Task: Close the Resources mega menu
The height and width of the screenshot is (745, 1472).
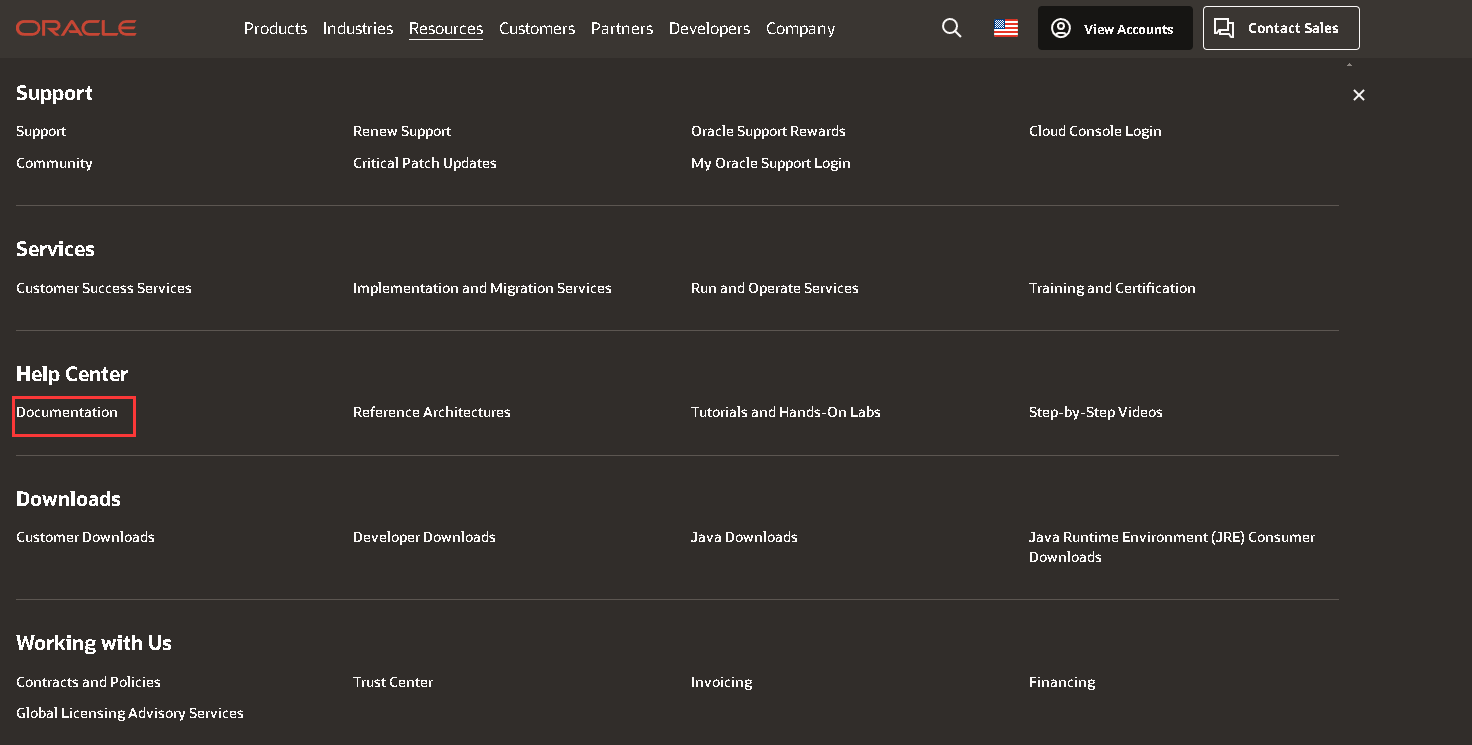Action: click(1358, 95)
